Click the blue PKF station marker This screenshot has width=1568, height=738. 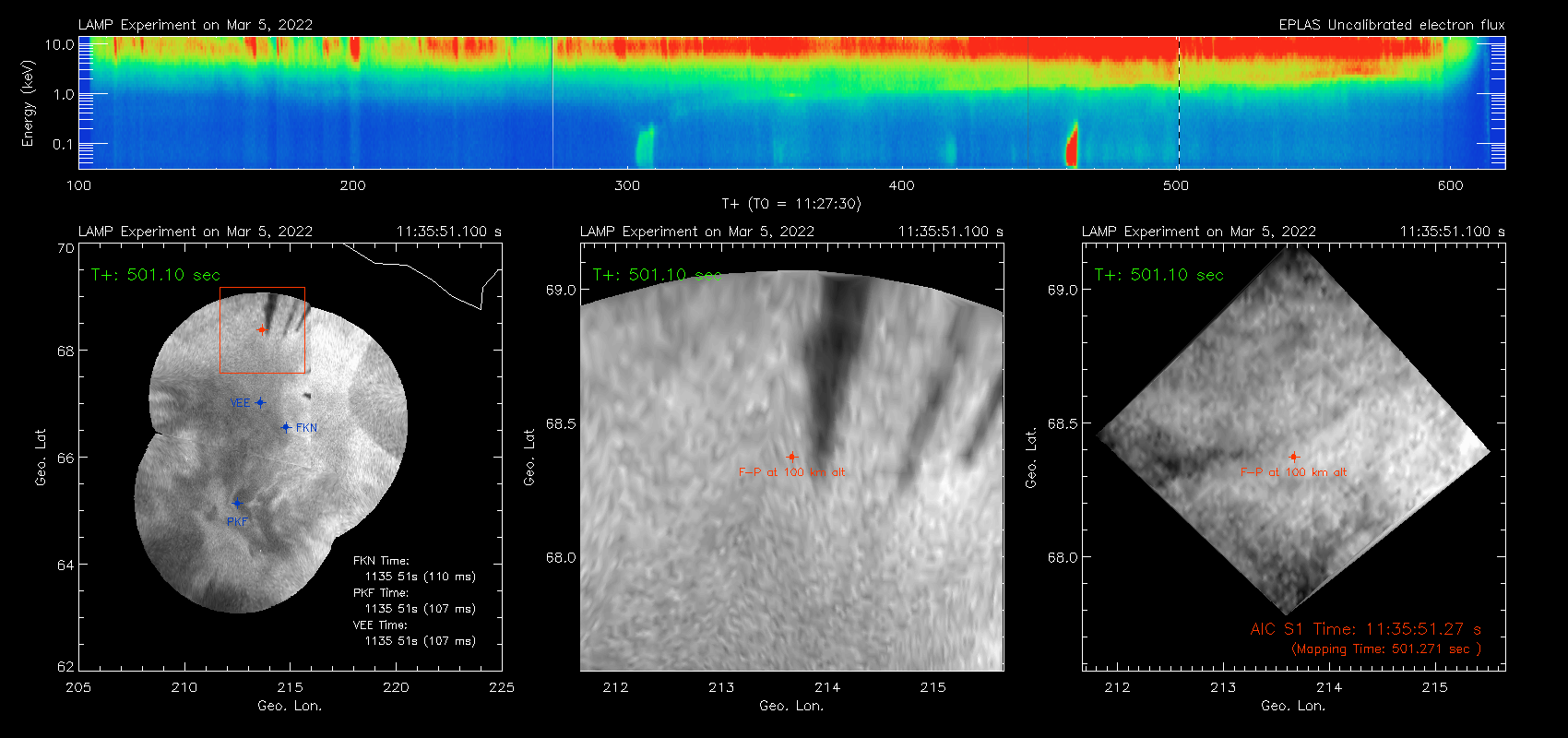[x=237, y=504]
